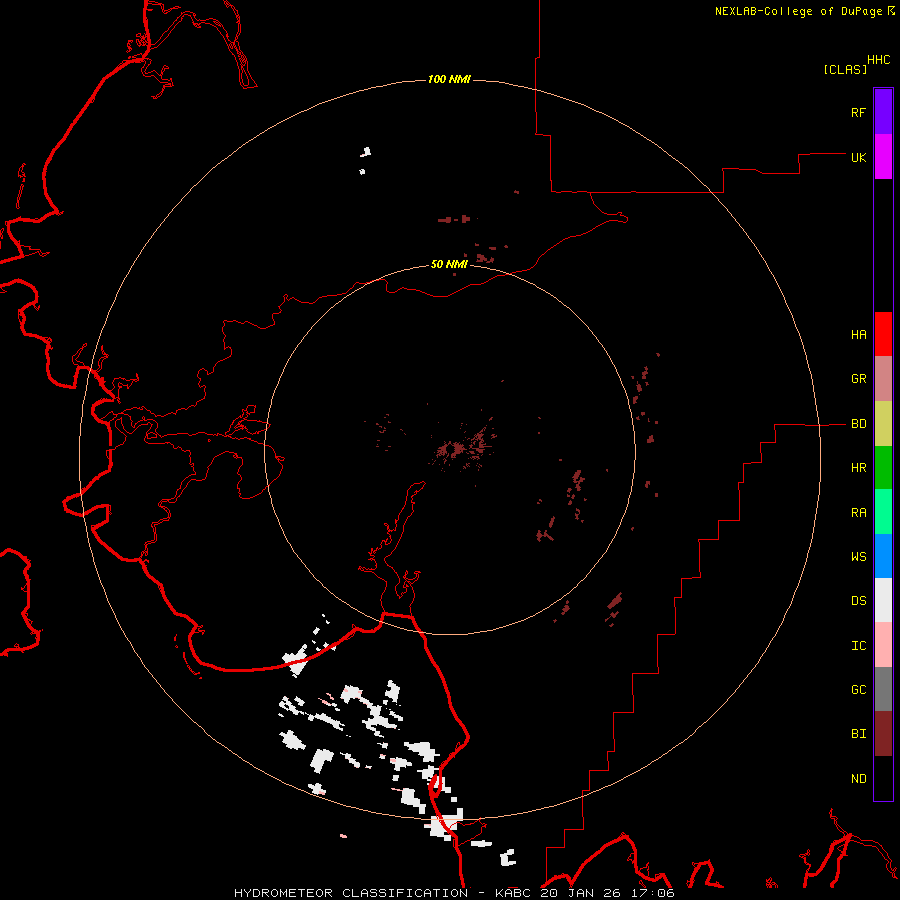Click the ND black legend swatch

point(883,778)
